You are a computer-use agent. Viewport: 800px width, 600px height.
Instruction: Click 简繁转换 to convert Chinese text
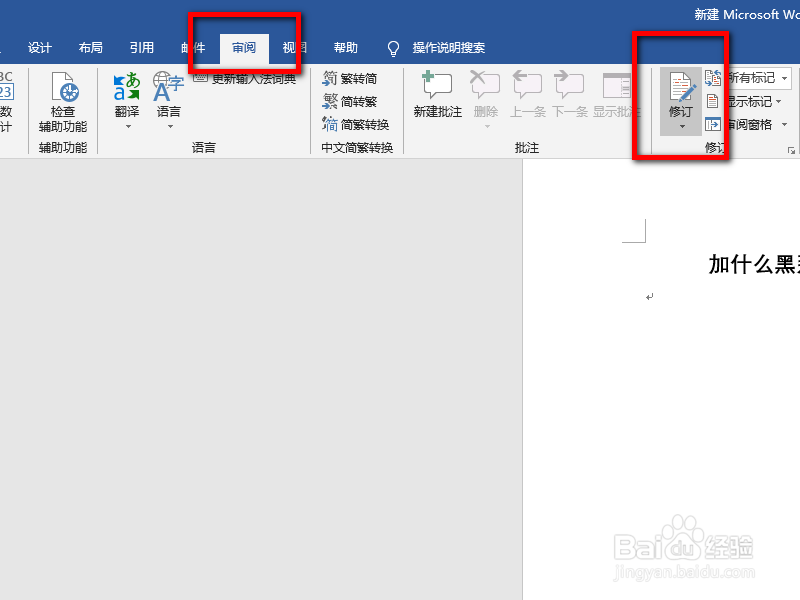pyautogui.click(x=356, y=125)
